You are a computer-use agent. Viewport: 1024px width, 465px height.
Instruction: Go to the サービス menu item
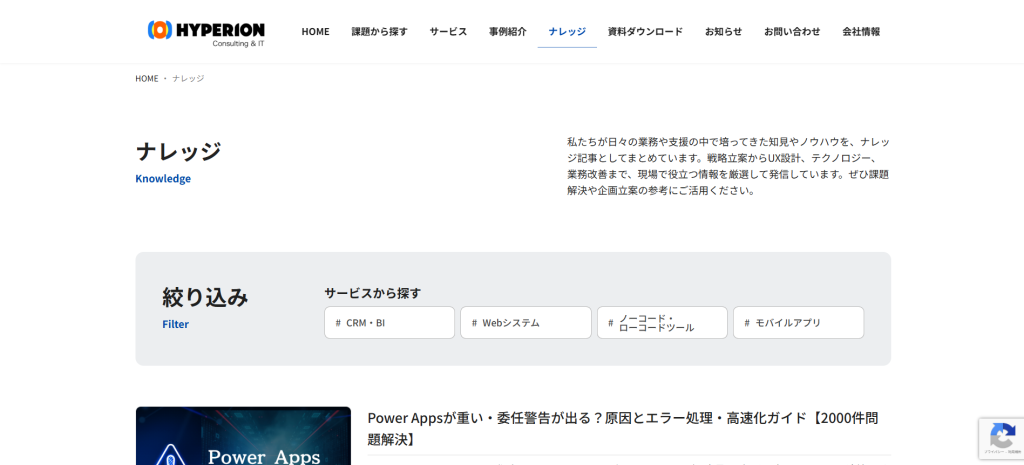(x=448, y=31)
